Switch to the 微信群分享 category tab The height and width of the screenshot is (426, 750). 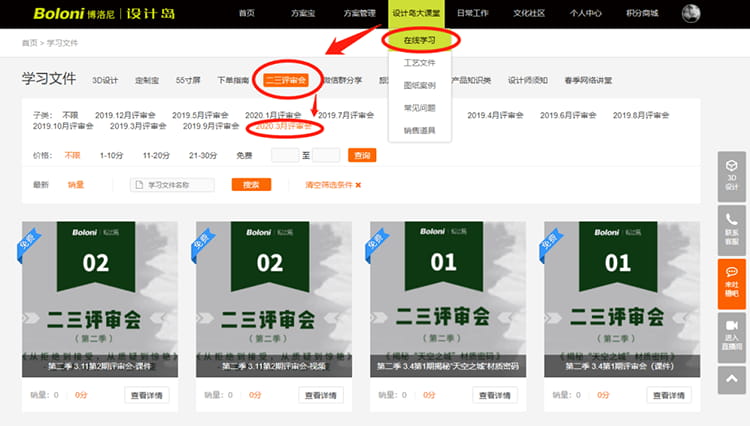click(x=342, y=80)
